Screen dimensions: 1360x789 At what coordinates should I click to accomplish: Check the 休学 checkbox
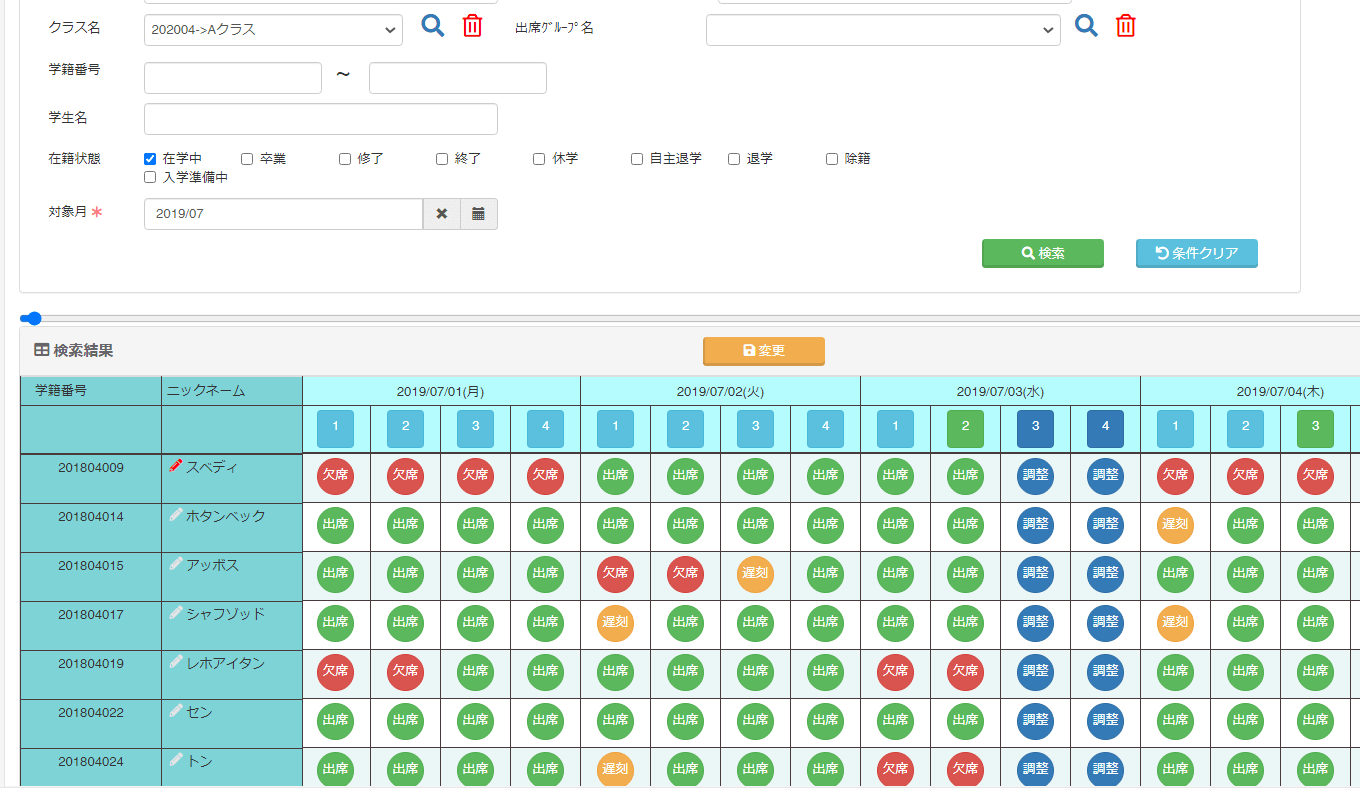click(x=539, y=159)
